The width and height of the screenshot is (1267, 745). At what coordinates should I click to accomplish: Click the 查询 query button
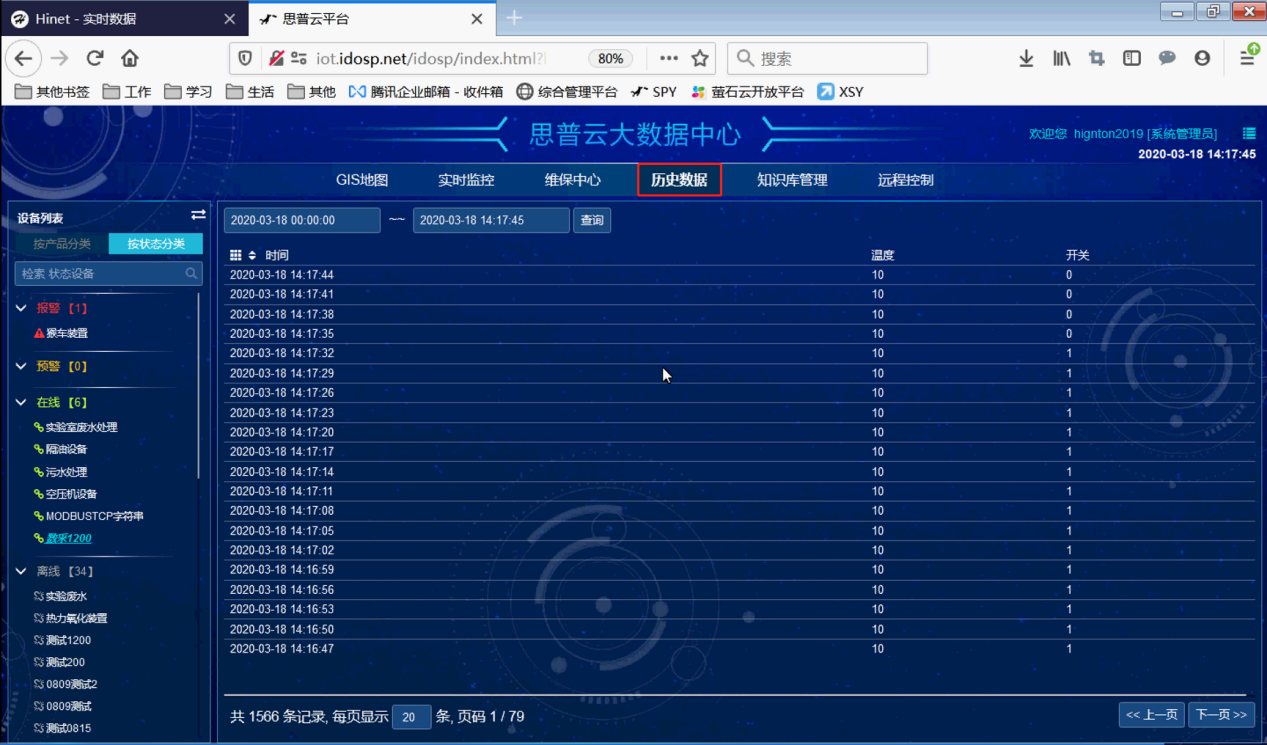tap(591, 219)
